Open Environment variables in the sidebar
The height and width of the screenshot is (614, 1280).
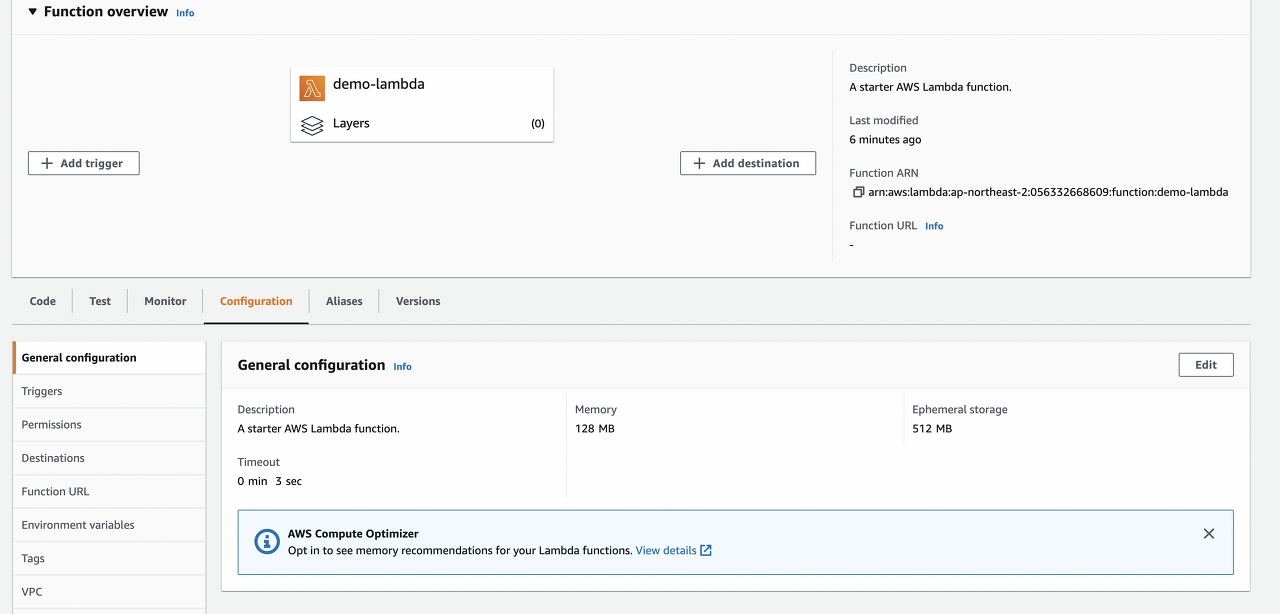(109, 525)
